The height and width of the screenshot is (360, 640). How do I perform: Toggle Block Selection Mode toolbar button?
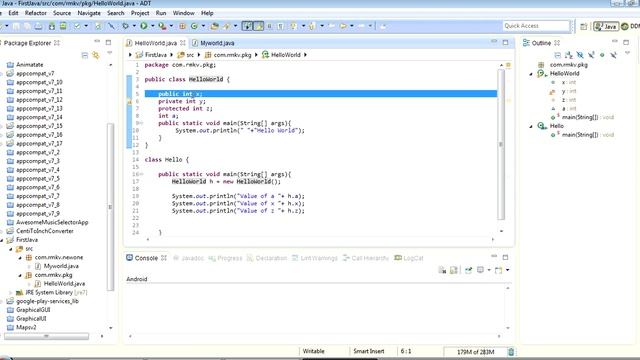pyautogui.click(x=269, y=26)
